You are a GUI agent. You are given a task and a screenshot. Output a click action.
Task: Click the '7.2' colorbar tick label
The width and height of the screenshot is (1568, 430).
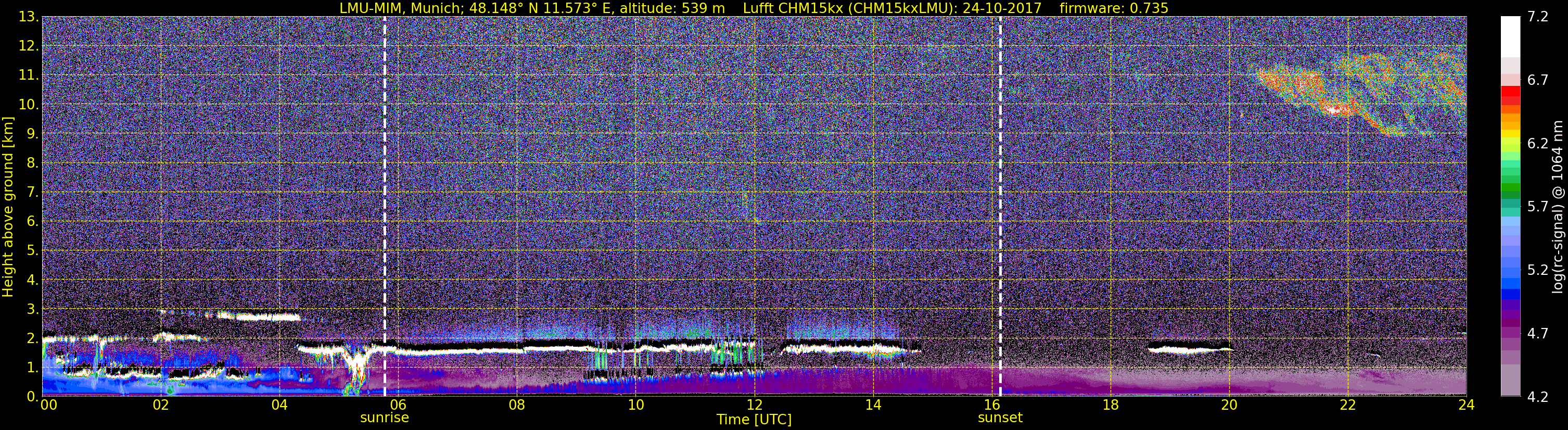click(x=1538, y=17)
